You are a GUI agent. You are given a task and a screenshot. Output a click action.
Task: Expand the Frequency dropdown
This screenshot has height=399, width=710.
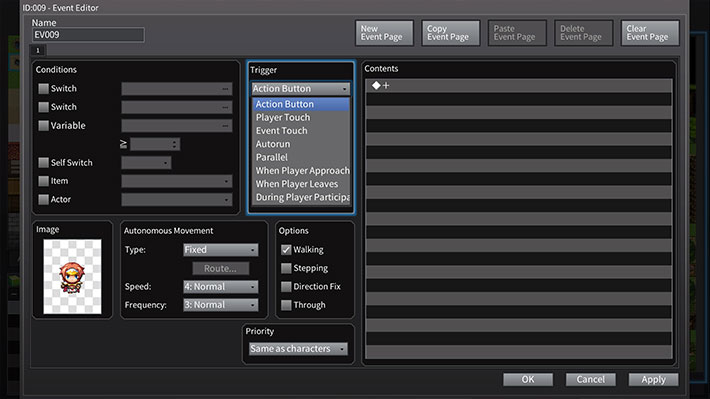coord(221,305)
